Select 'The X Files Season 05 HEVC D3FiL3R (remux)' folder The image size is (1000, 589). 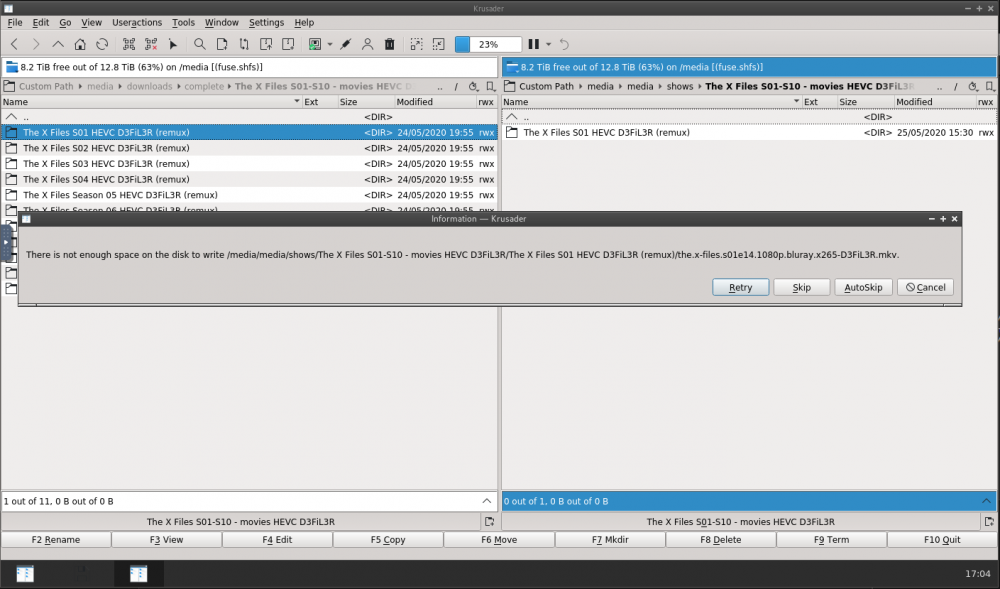(249, 195)
